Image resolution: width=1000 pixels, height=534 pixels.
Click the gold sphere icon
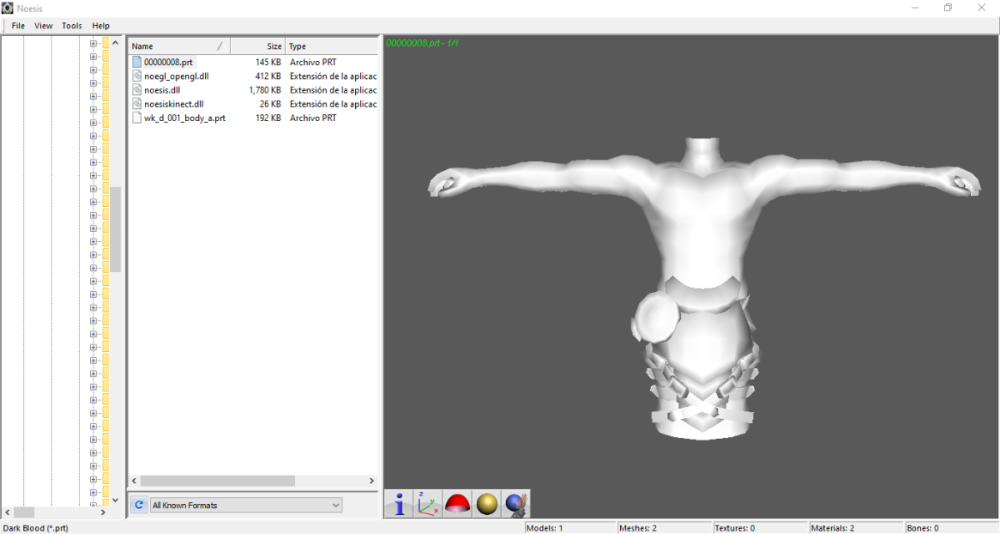click(486, 504)
